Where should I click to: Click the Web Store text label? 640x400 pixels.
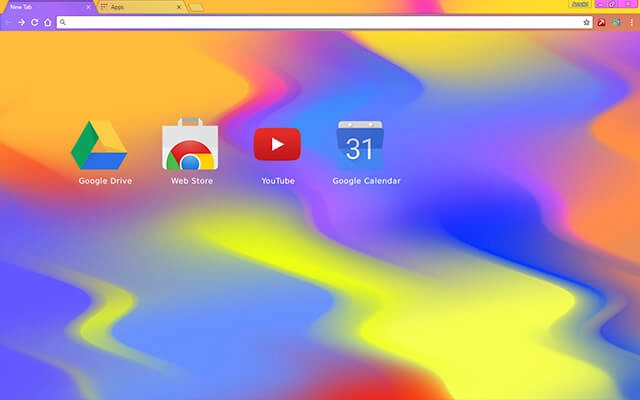192,181
